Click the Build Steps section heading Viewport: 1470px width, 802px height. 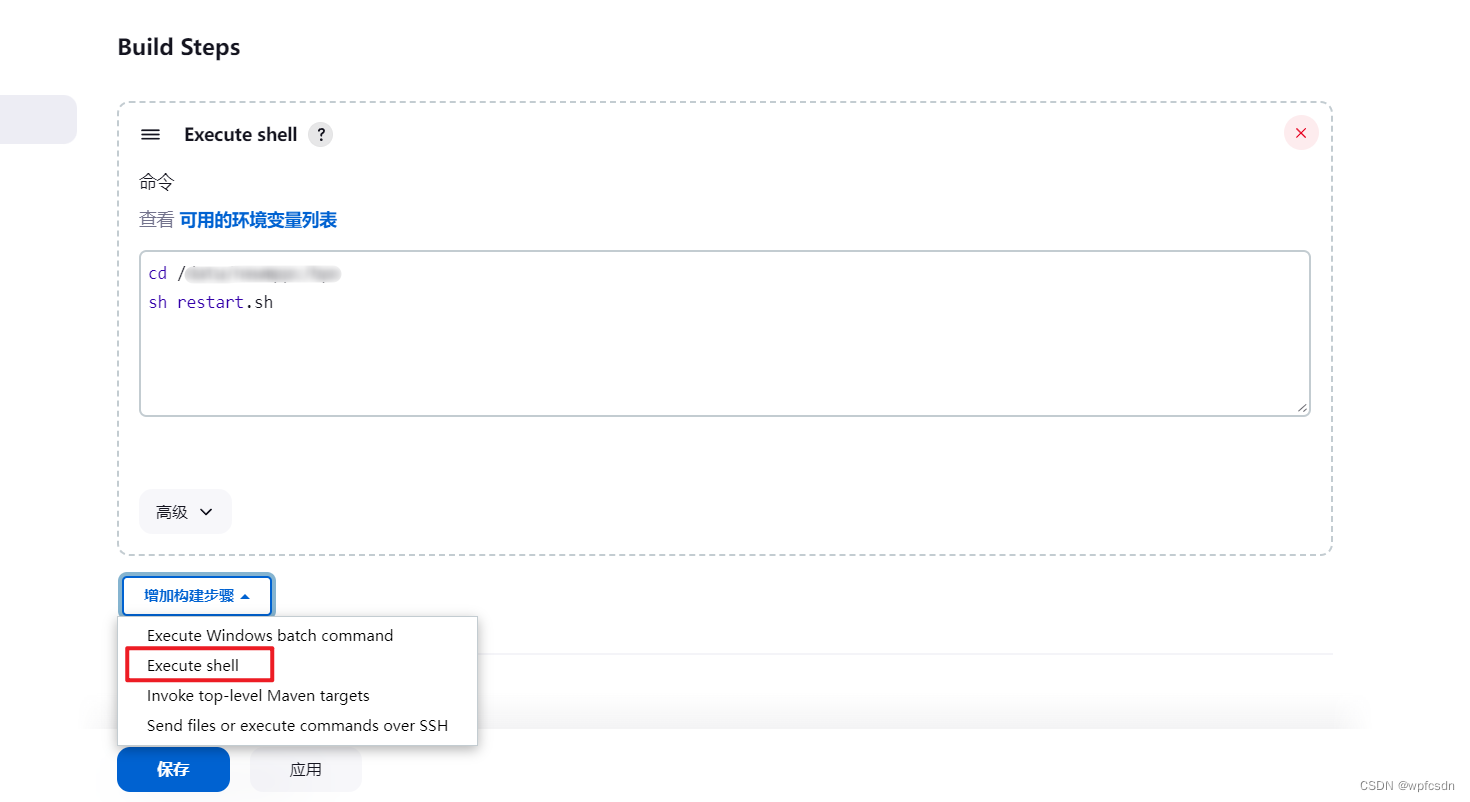(x=178, y=47)
